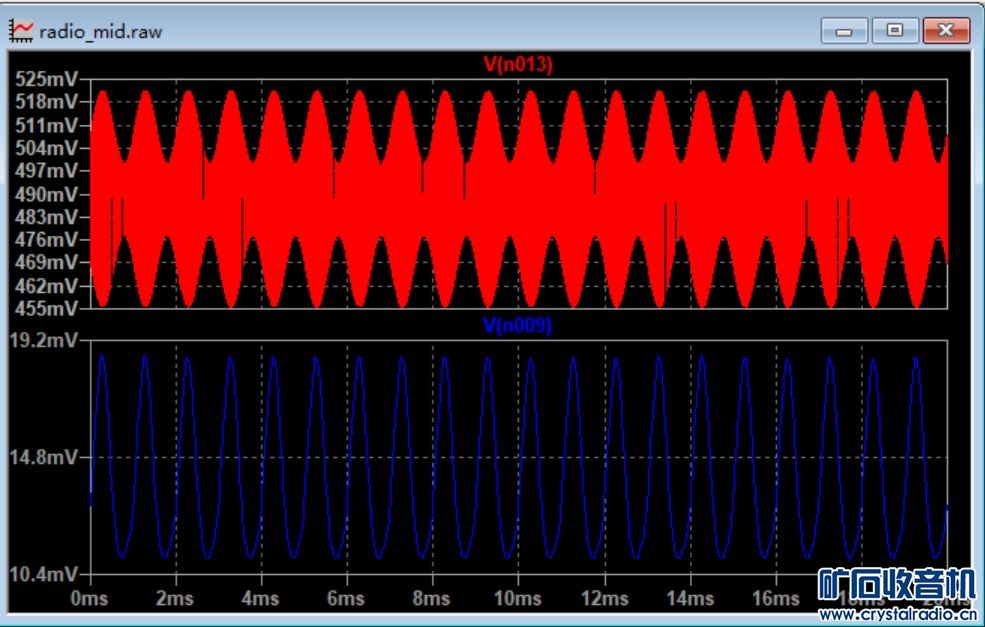This screenshot has width=985, height=627.
Task: Click the 19.2mV axis label
Action: pos(44,341)
